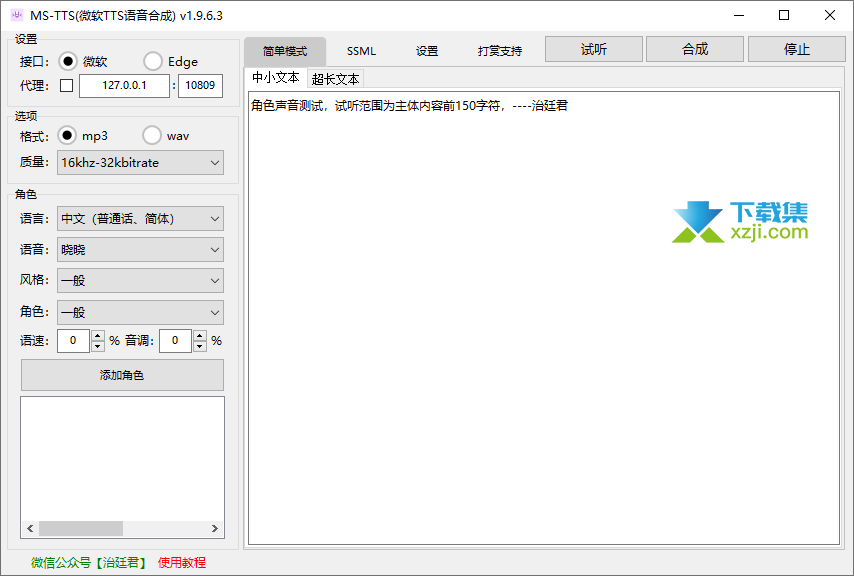Open the 打赏支持 tab
854x576 pixels.
499,51
